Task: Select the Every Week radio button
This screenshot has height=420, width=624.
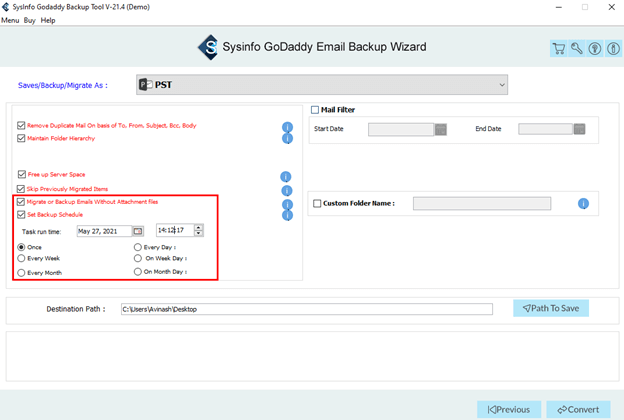Action: tap(21, 258)
